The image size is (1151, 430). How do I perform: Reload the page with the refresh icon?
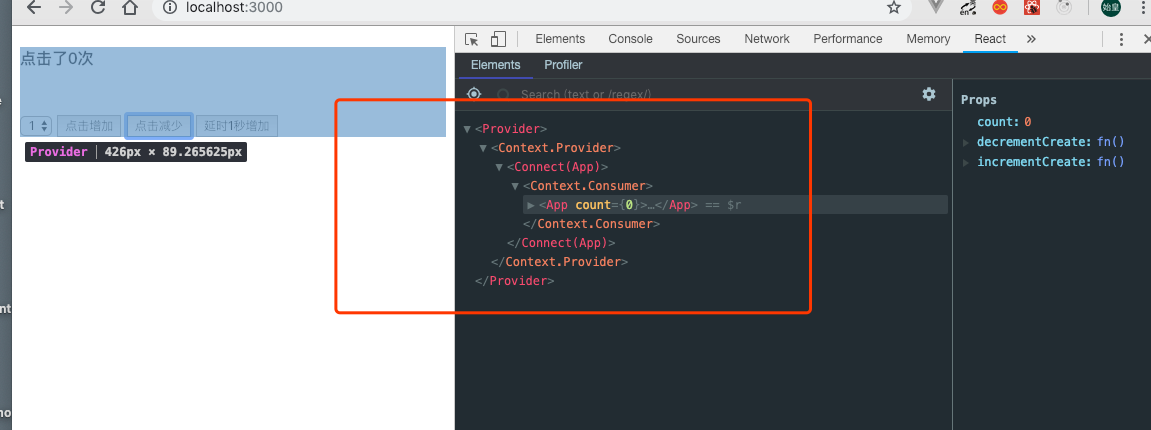click(98, 8)
